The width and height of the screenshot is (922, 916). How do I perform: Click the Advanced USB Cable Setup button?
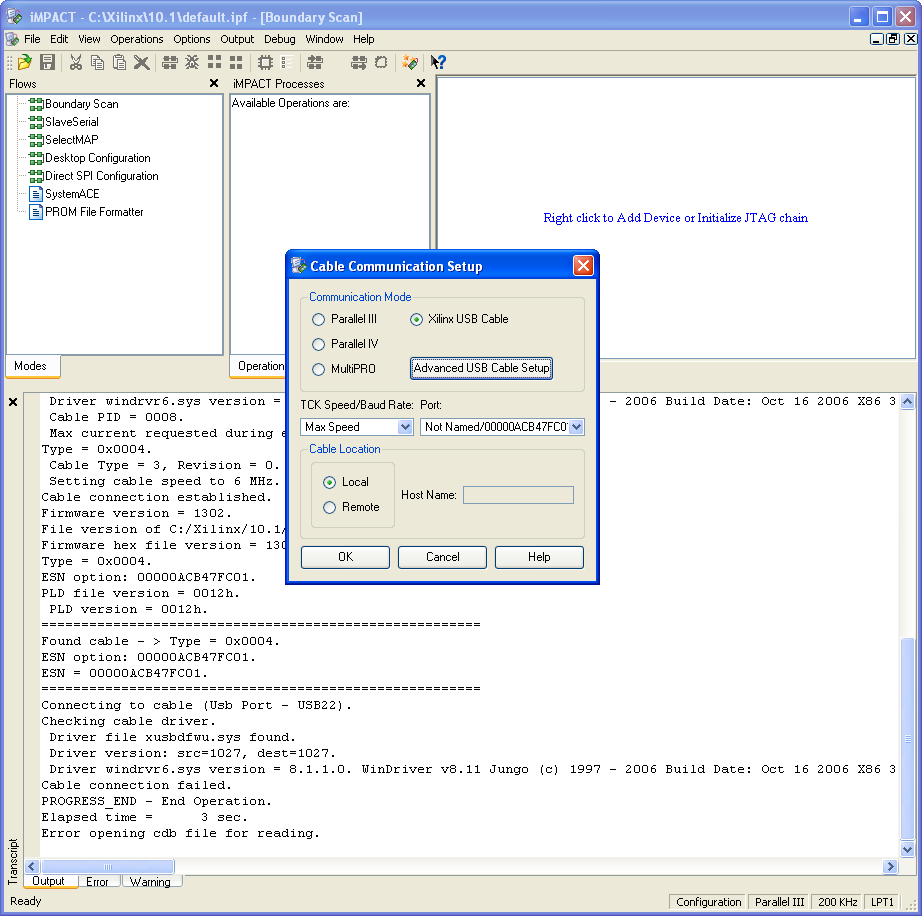point(482,369)
